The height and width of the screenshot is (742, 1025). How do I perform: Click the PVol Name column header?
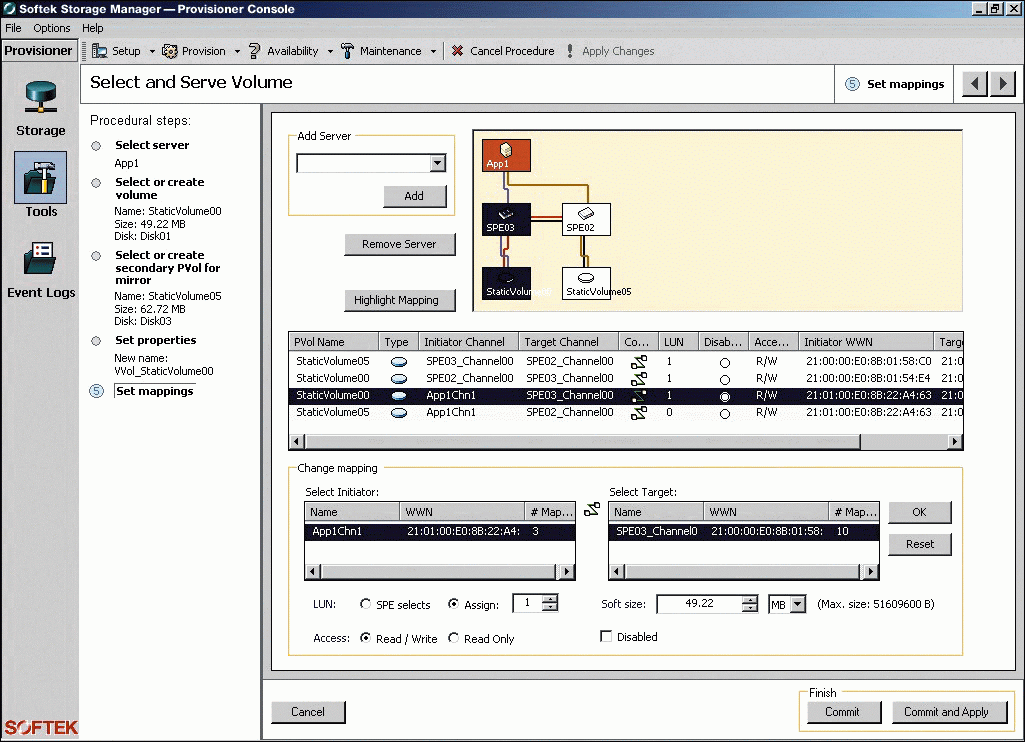[x=333, y=342]
